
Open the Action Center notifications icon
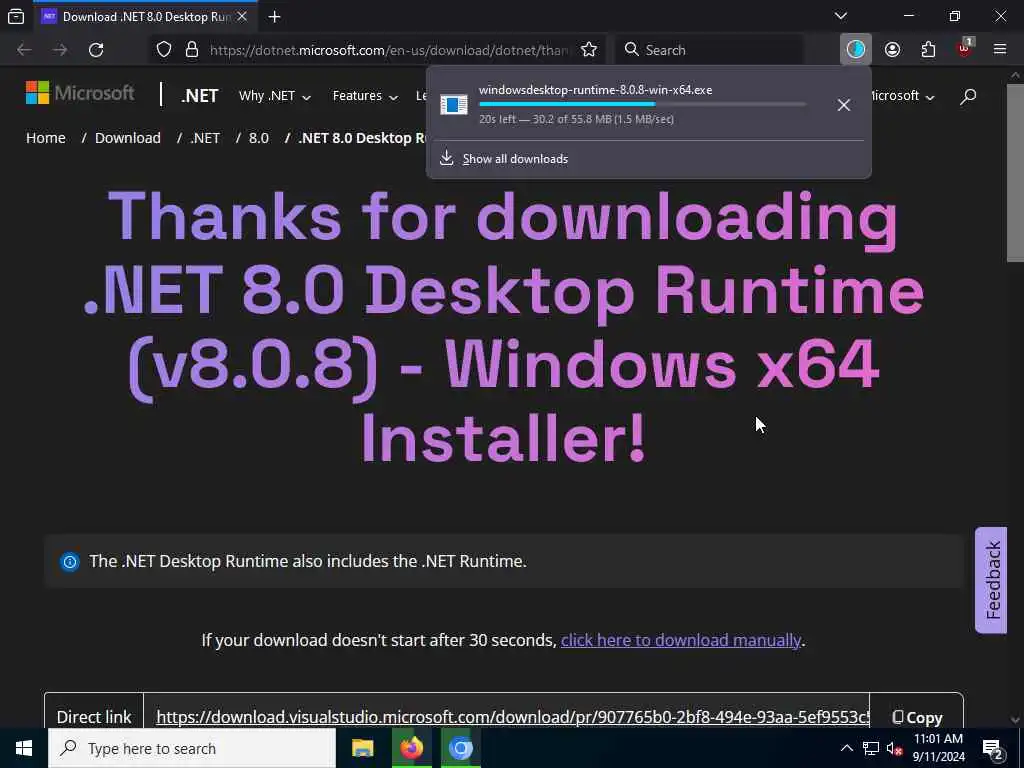993,748
